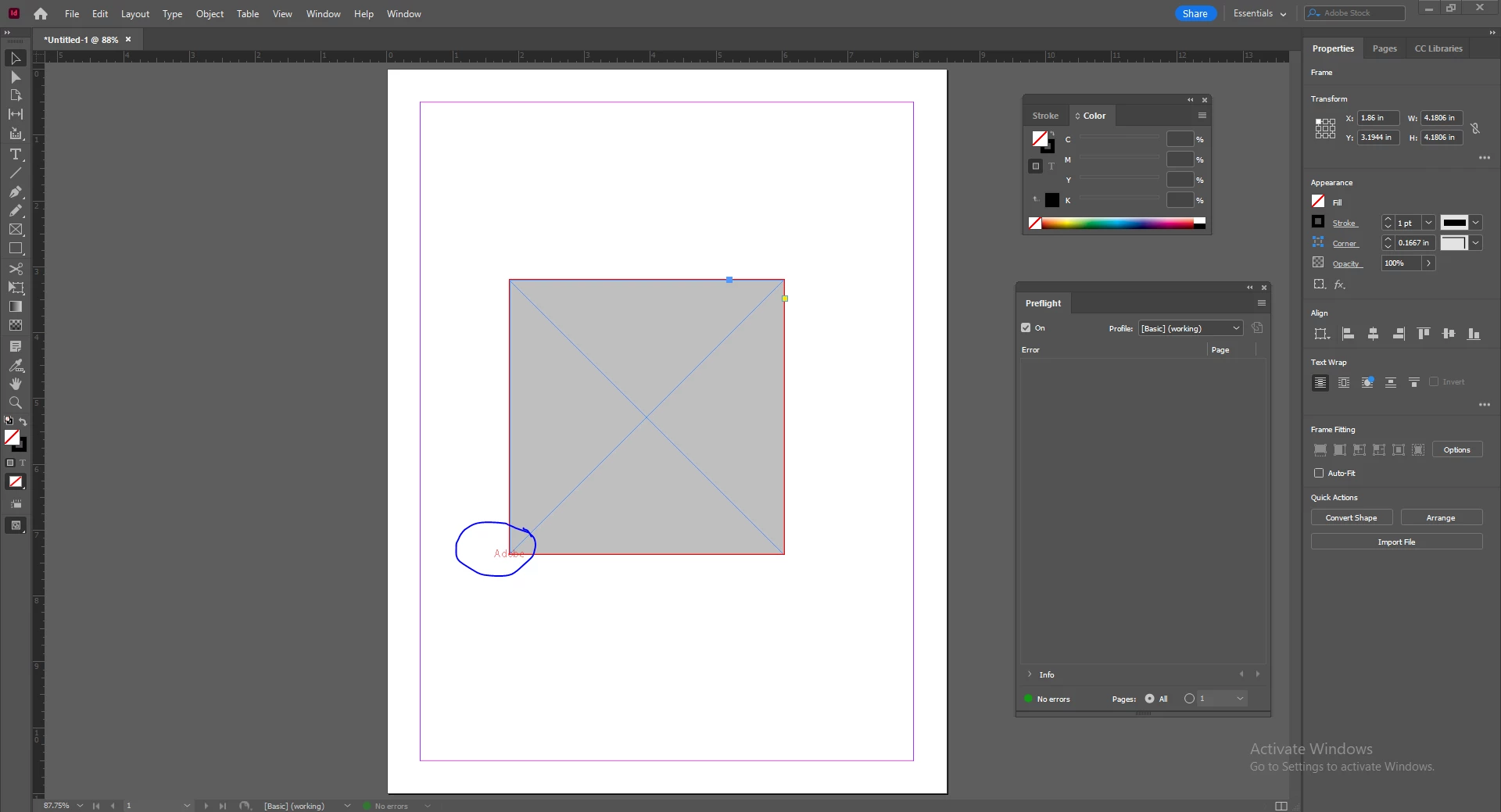Select the page range radio button
The image size is (1501, 812).
pyautogui.click(x=1189, y=699)
